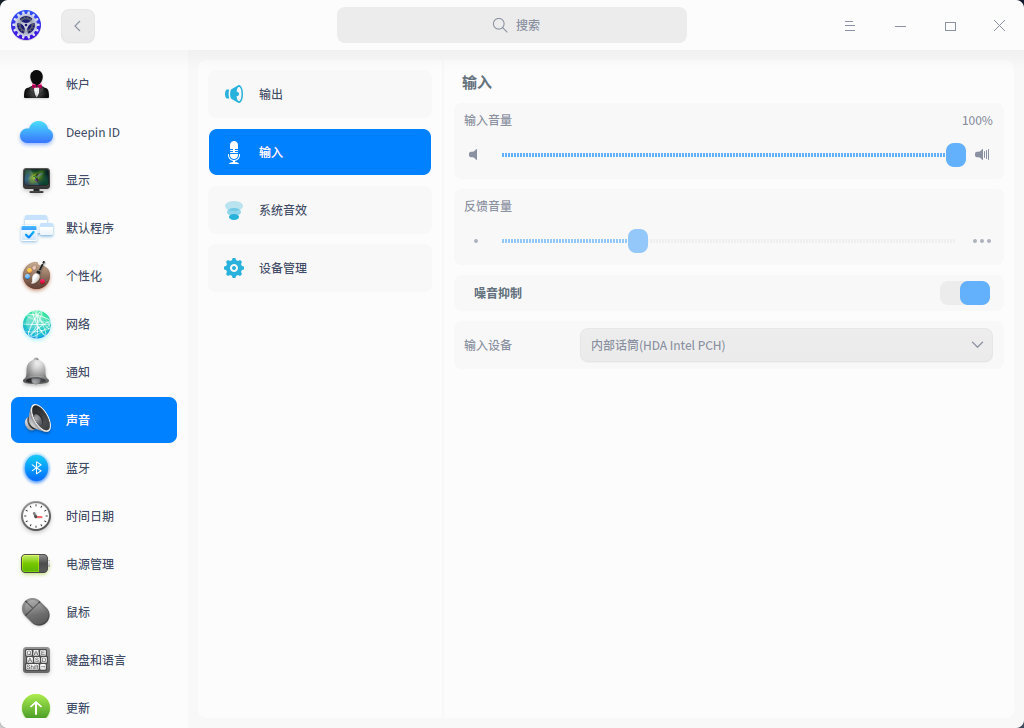Open the 鼠标 (Mouse) settings
The image size is (1024, 728).
[x=37, y=612]
